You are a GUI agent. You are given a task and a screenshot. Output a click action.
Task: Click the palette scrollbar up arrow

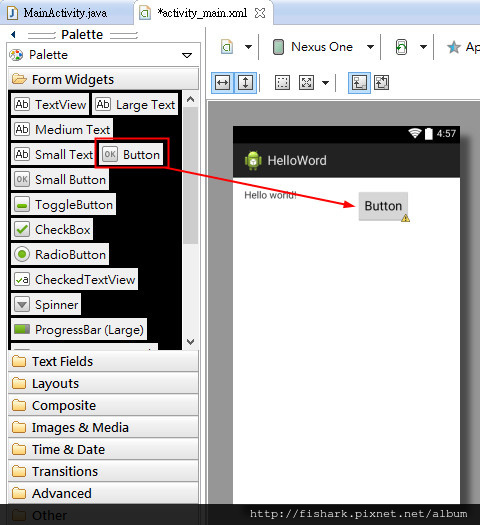coord(190,99)
